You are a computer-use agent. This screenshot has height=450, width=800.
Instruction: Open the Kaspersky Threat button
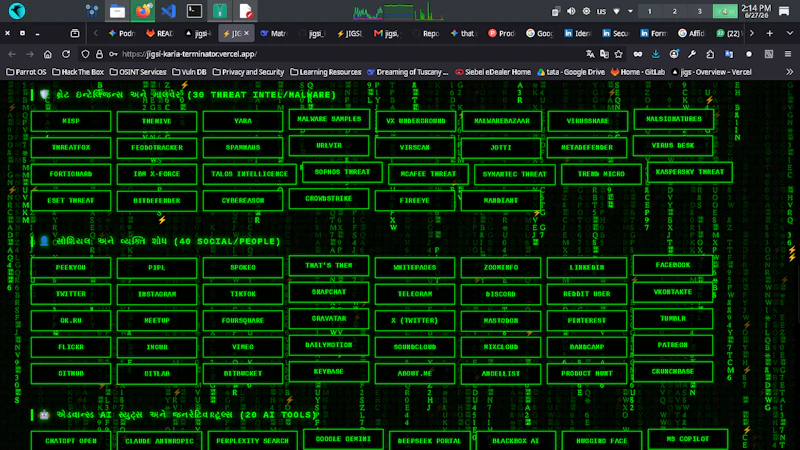pos(690,172)
